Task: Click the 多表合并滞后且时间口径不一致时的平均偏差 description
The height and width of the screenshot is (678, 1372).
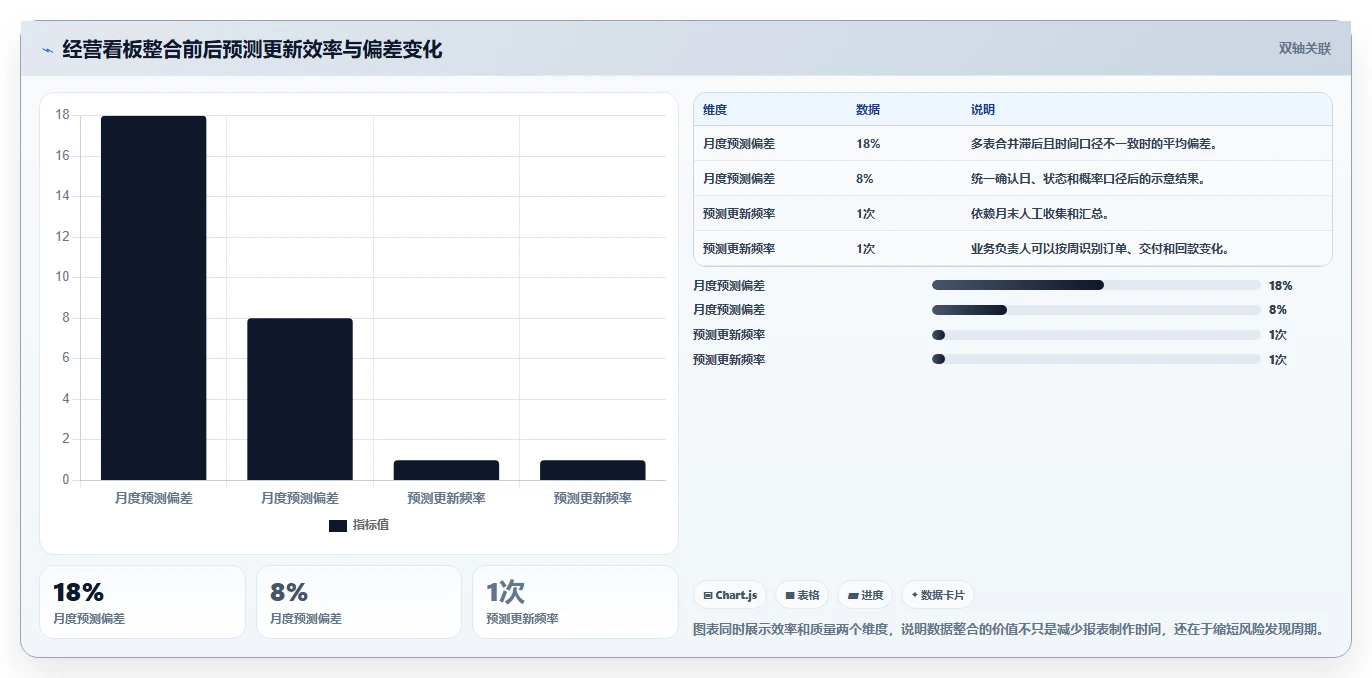Action: [x=1094, y=144]
